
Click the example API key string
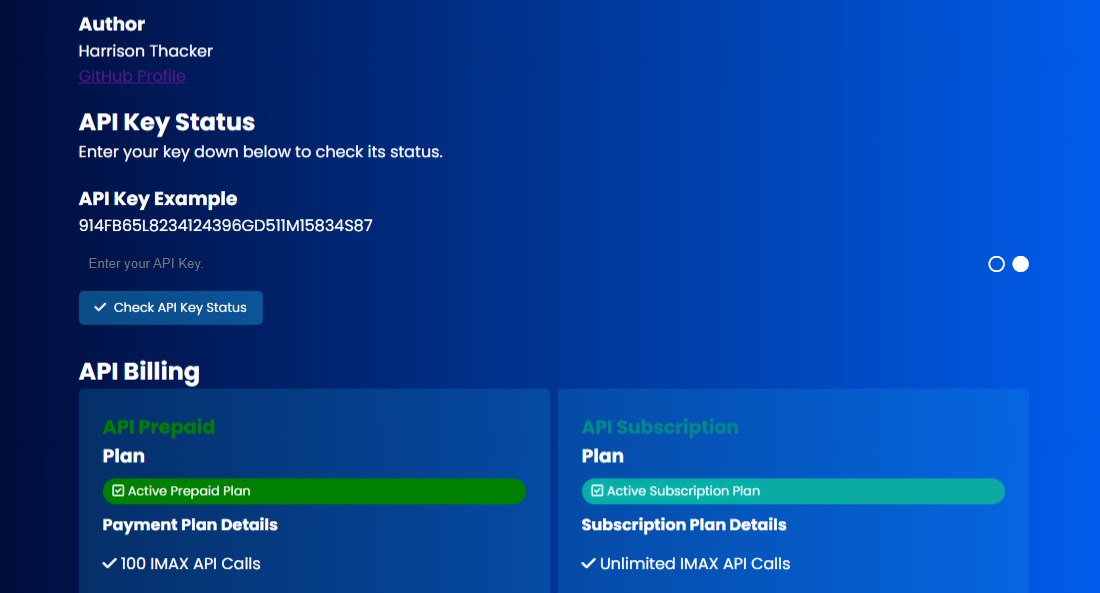(x=225, y=226)
